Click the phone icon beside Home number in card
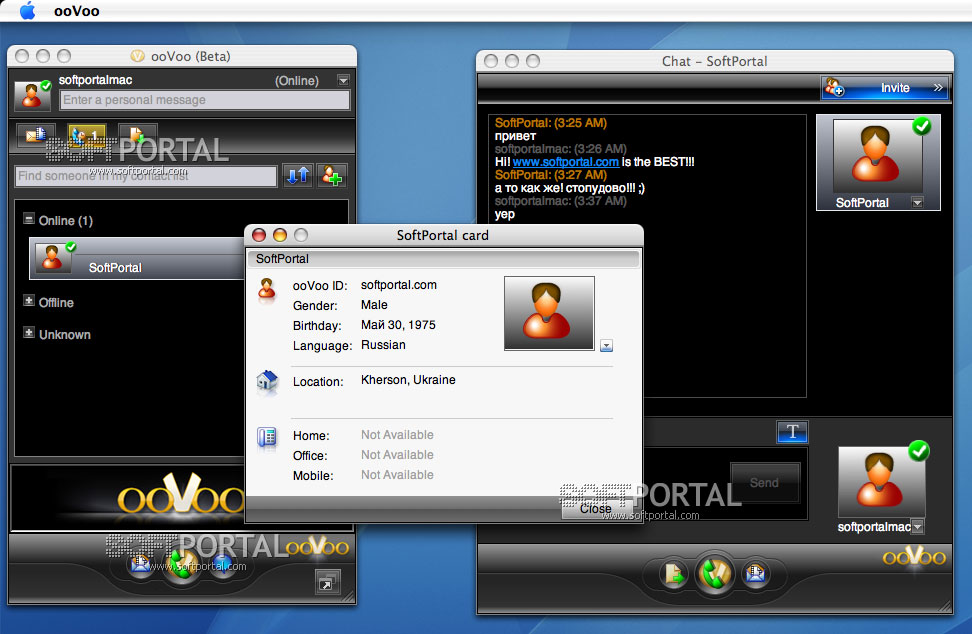 267,437
